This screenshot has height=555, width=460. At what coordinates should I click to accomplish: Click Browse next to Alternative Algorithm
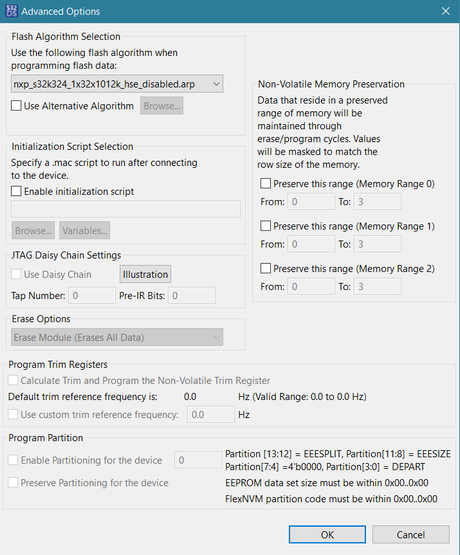pyautogui.click(x=162, y=106)
